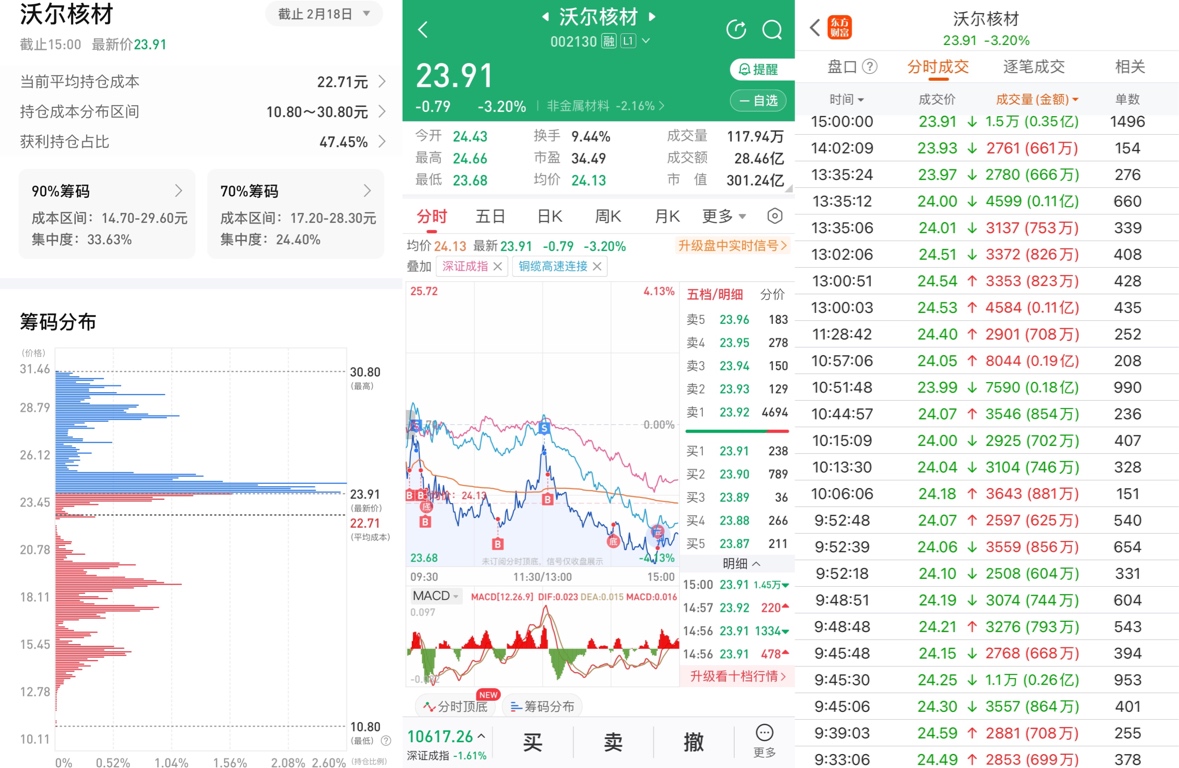Open the 70%筹码 card details
This screenshot has width=1179, height=768.
[296, 214]
